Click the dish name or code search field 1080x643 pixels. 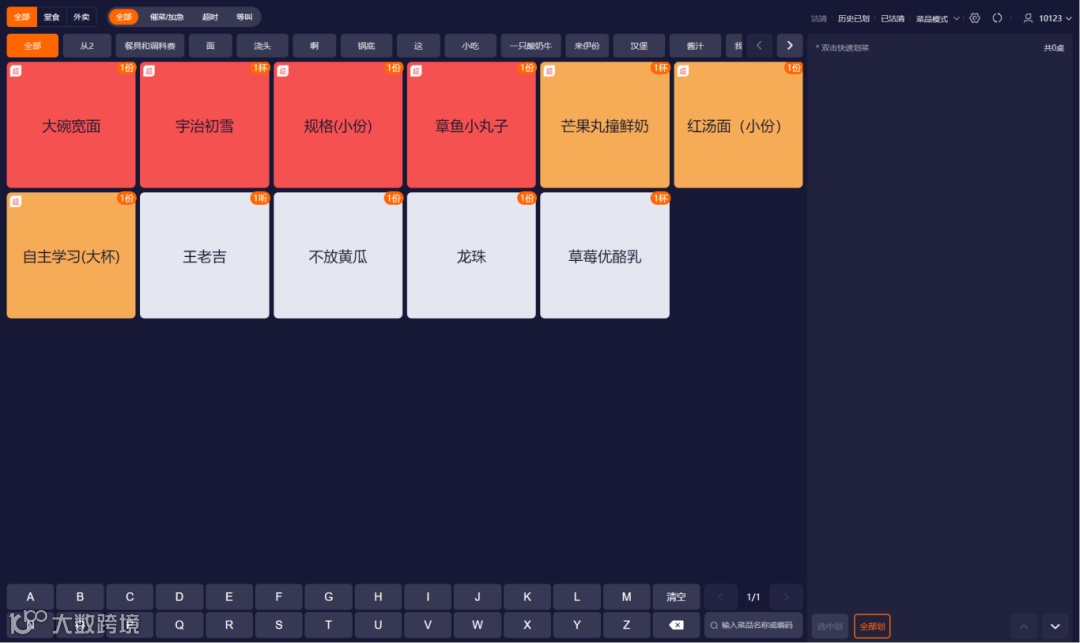[x=754, y=625]
